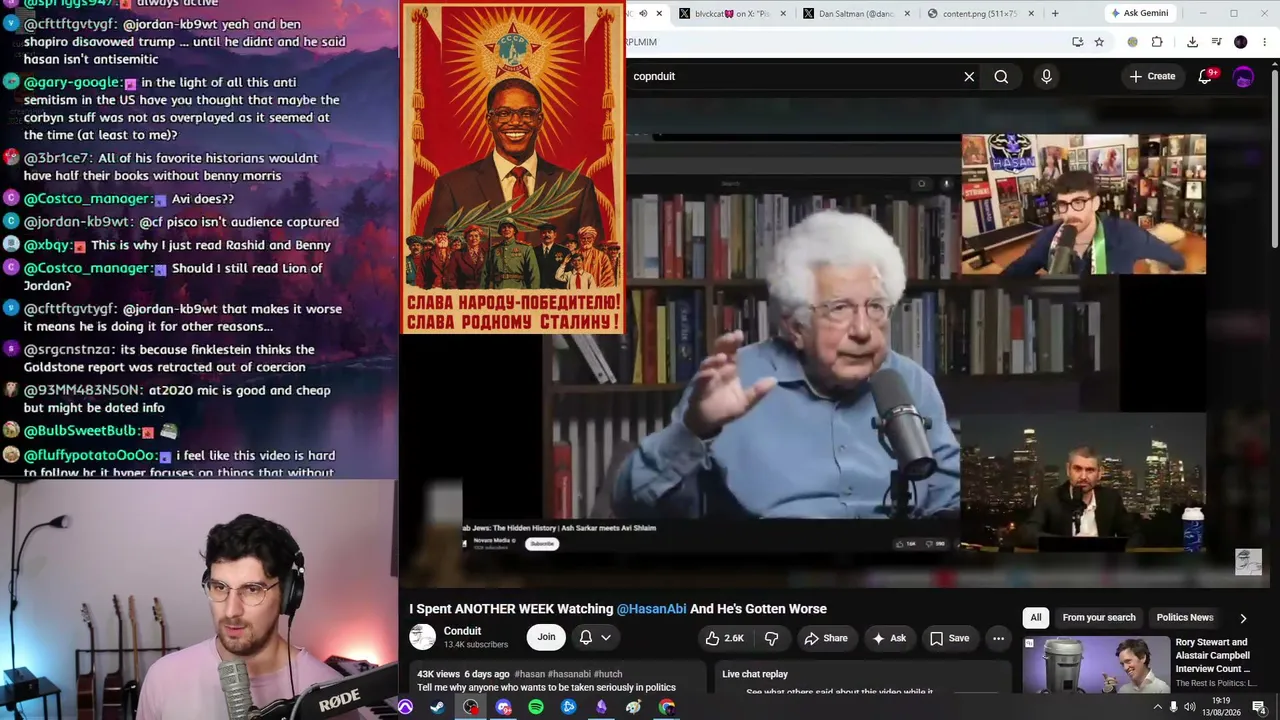1280x720 pixels.
Task: Click the #hasanabi hashtag in description
Action: [x=570, y=674]
